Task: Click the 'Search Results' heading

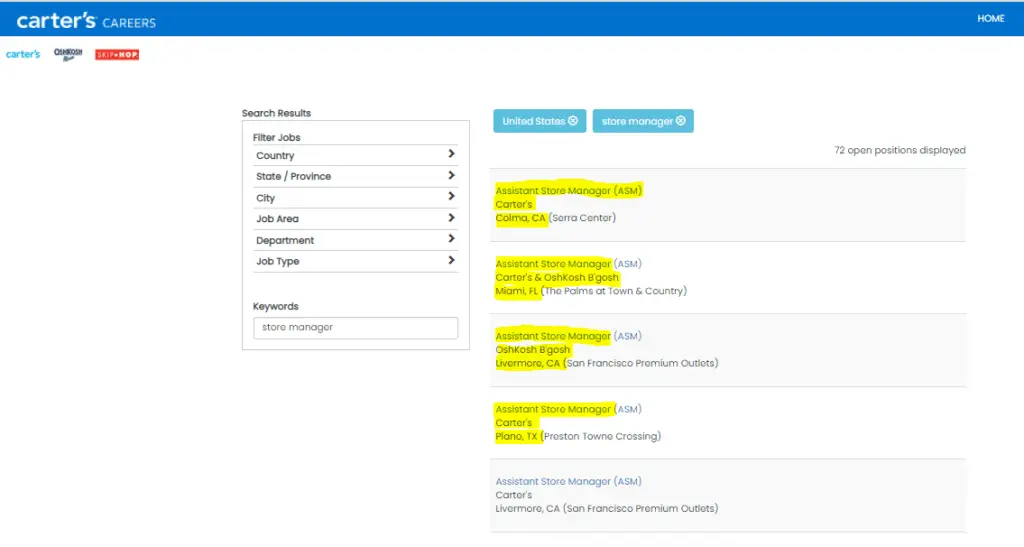Action: (276, 113)
